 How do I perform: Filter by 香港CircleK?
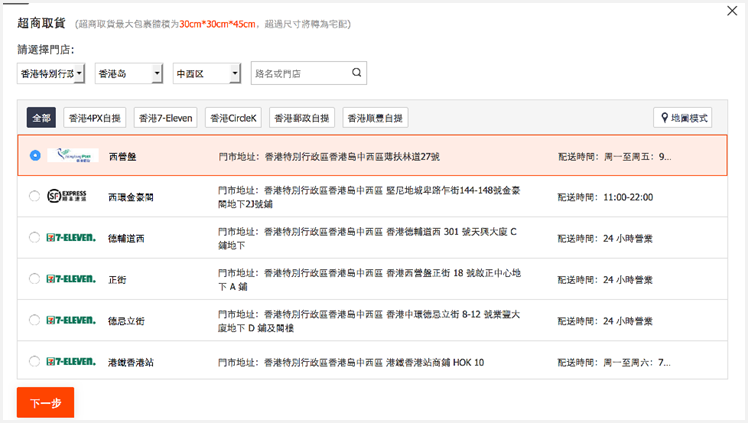click(233, 118)
